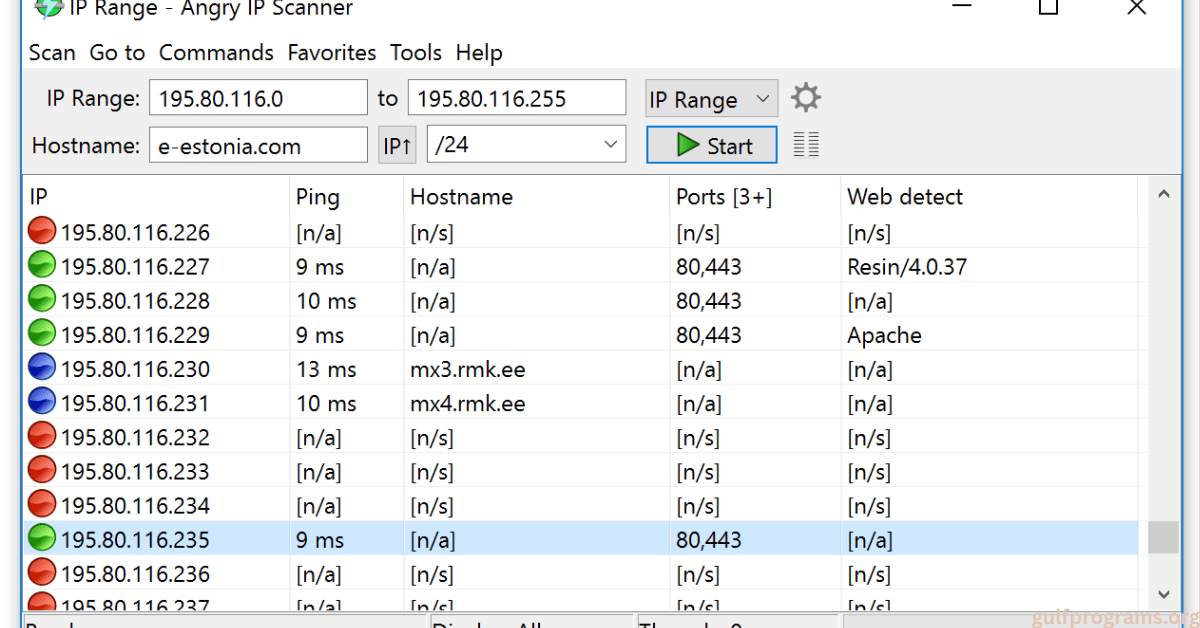1200x628 pixels.
Task: Click blue status icon for 195.80.116.231
Action: [42, 403]
